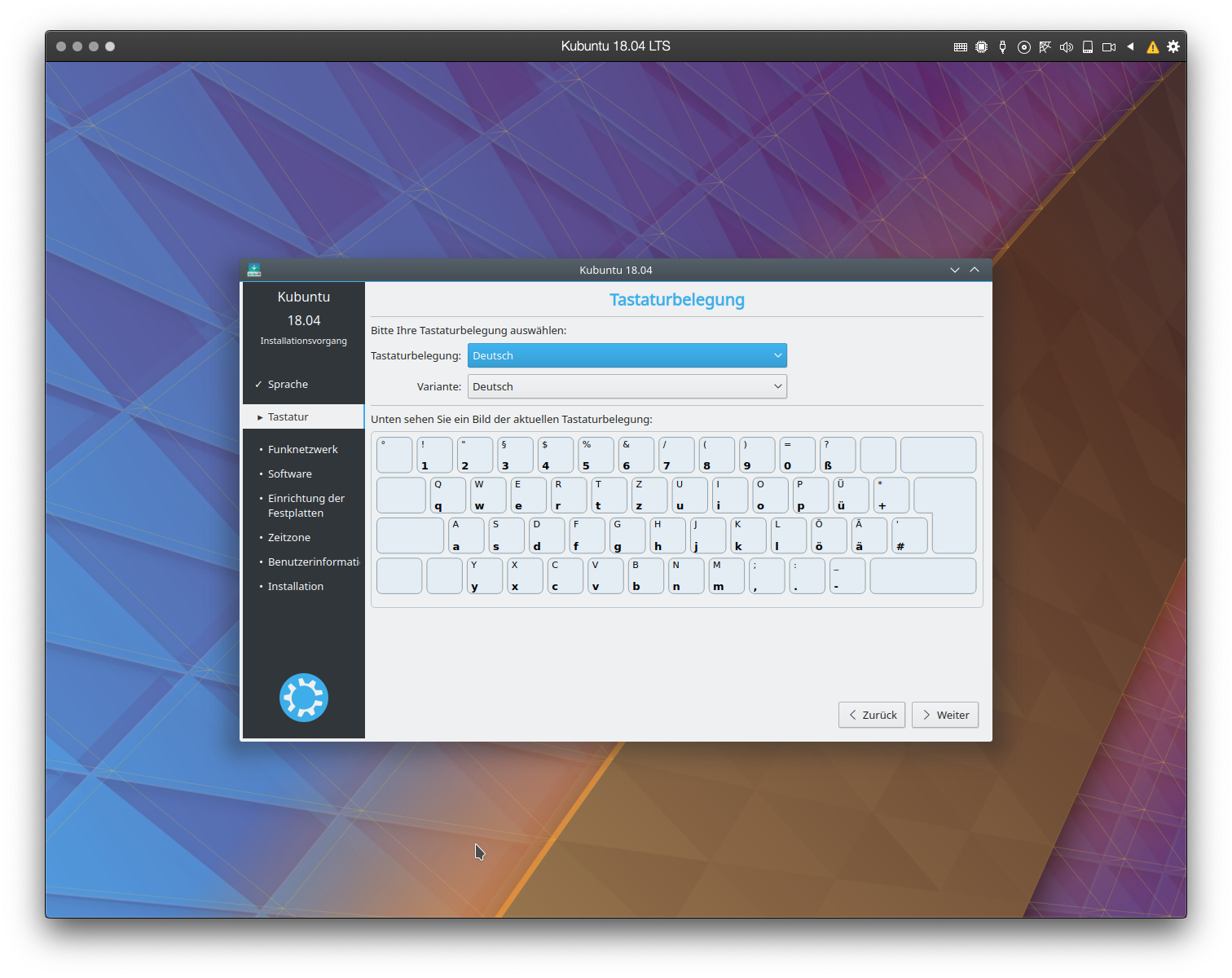Click the Zurück button
Viewport: 1232px width, 978px height.
coord(872,715)
